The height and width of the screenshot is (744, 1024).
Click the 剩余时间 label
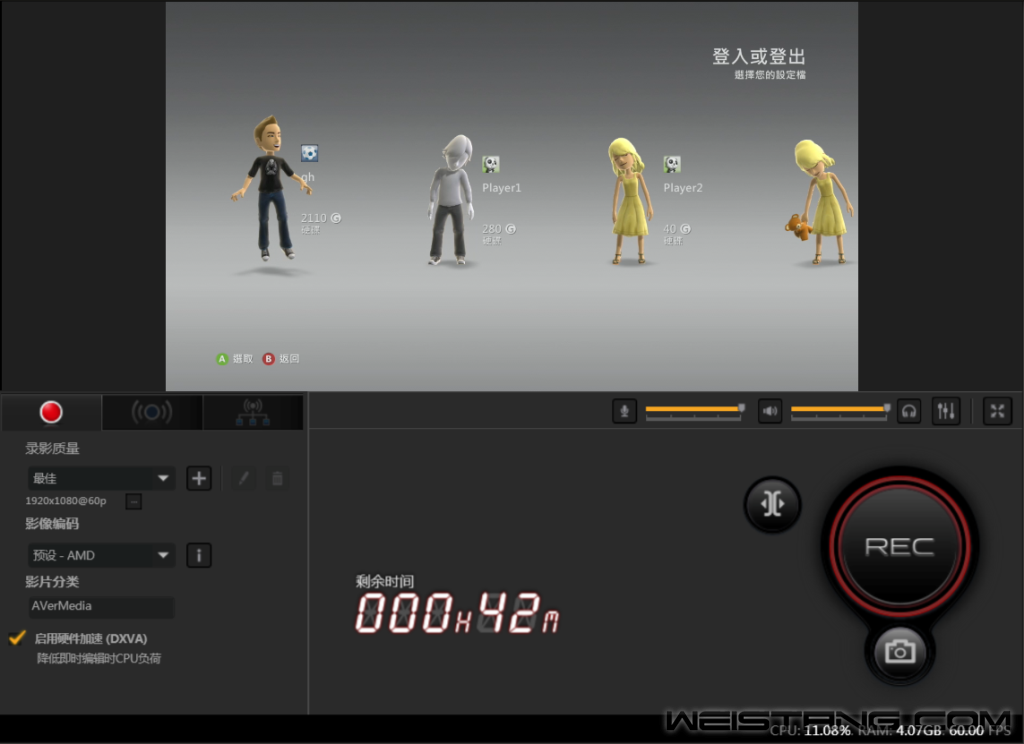point(385,581)
